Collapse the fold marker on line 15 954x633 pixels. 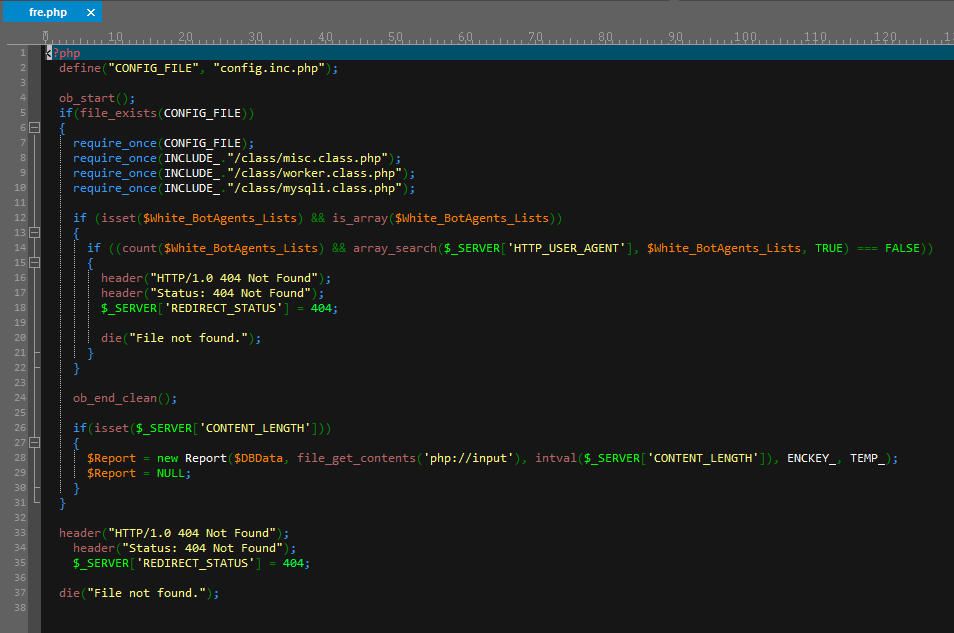click(x=35, y=263)
